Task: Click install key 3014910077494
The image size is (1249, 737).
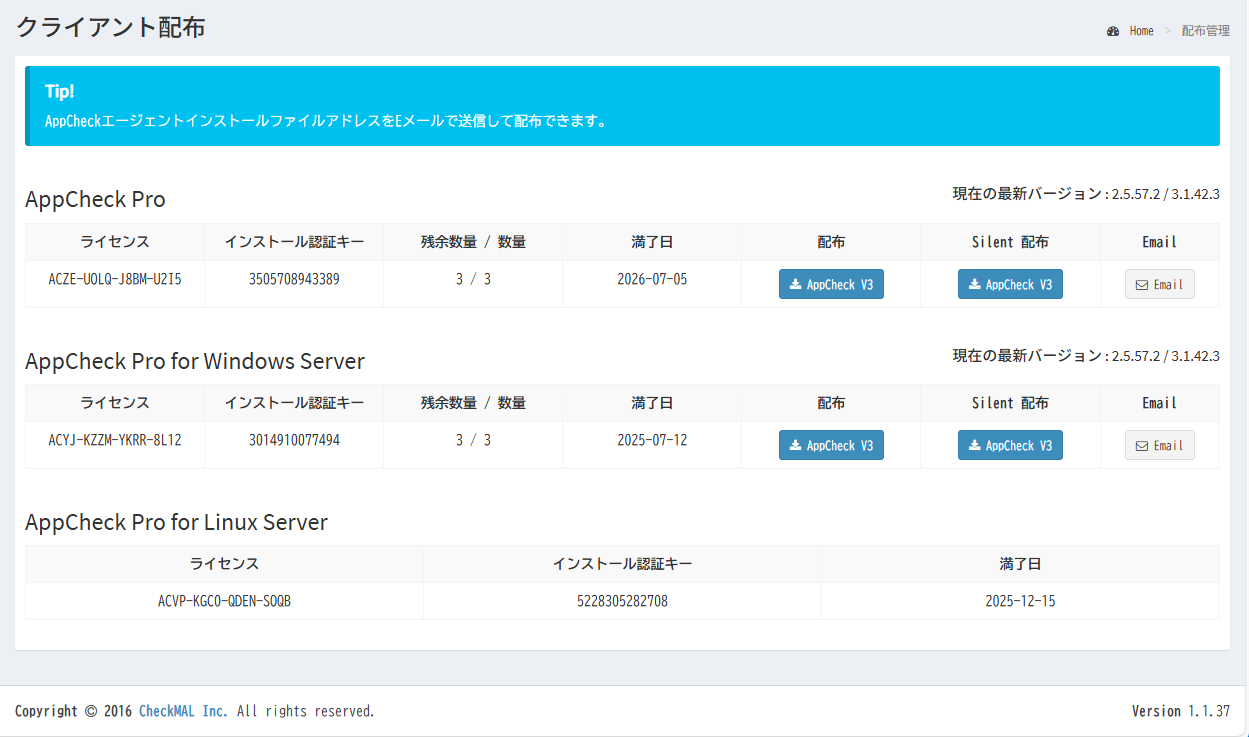Action: [x=294, y=440]
